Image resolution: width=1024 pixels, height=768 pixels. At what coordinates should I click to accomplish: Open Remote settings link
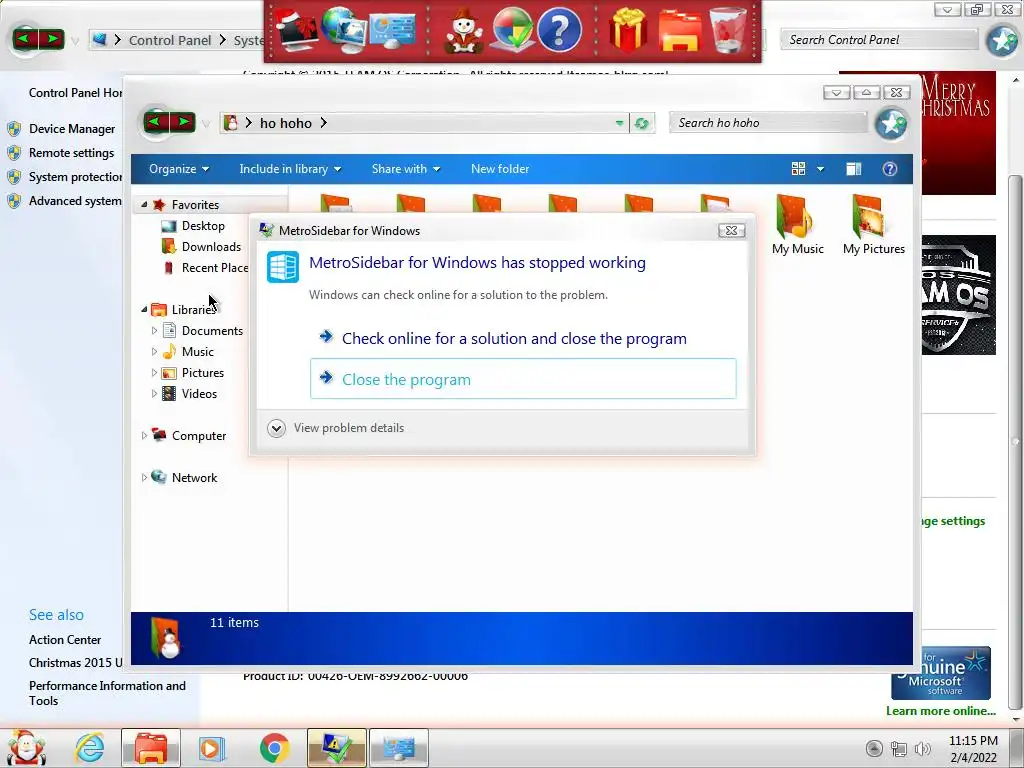click(71, 153)
